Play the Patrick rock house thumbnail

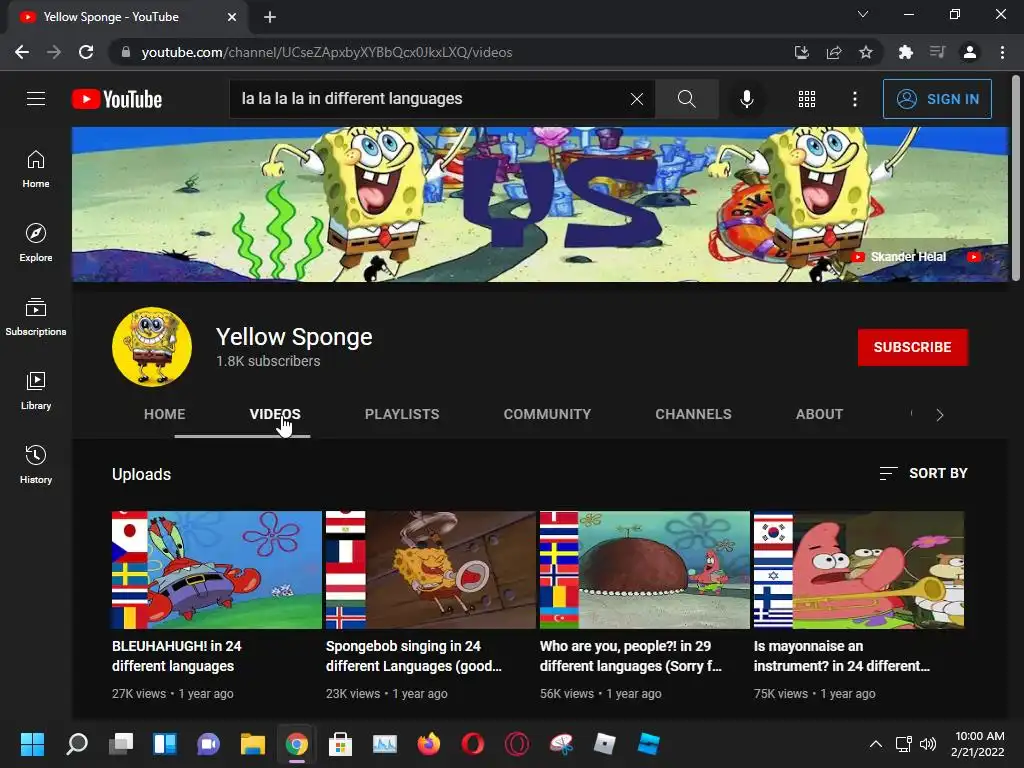645,569
